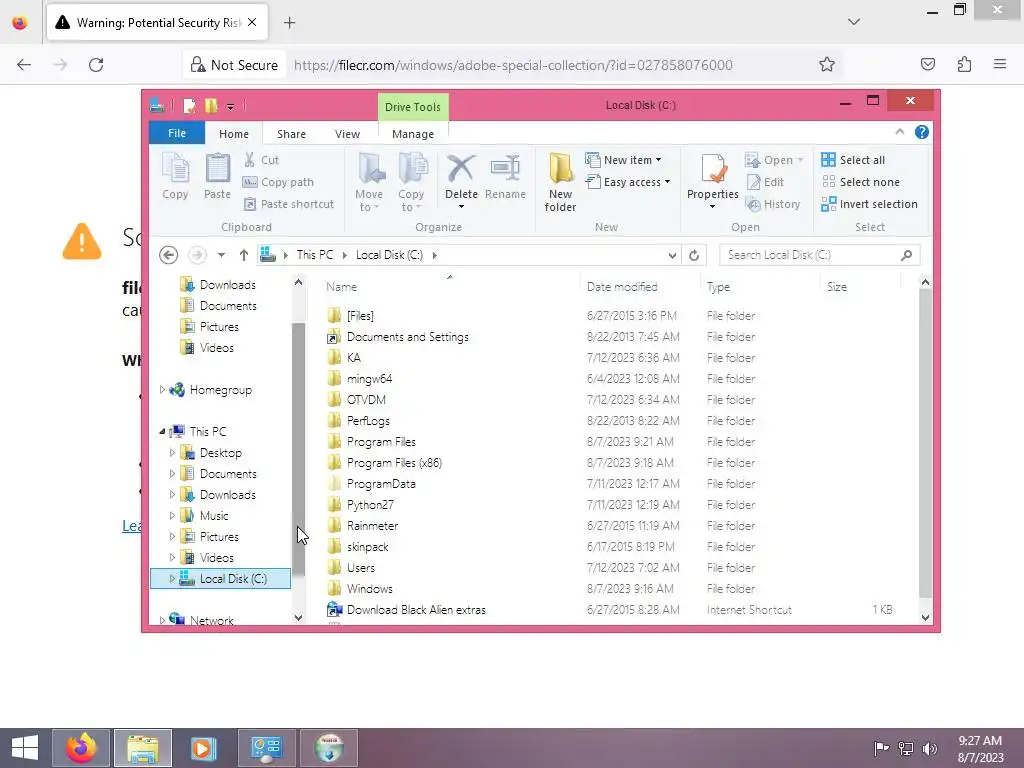Open the Open command dropdown
Image resolution: width=1024 pixels, height=768 pixels.
tap(775, 160)
